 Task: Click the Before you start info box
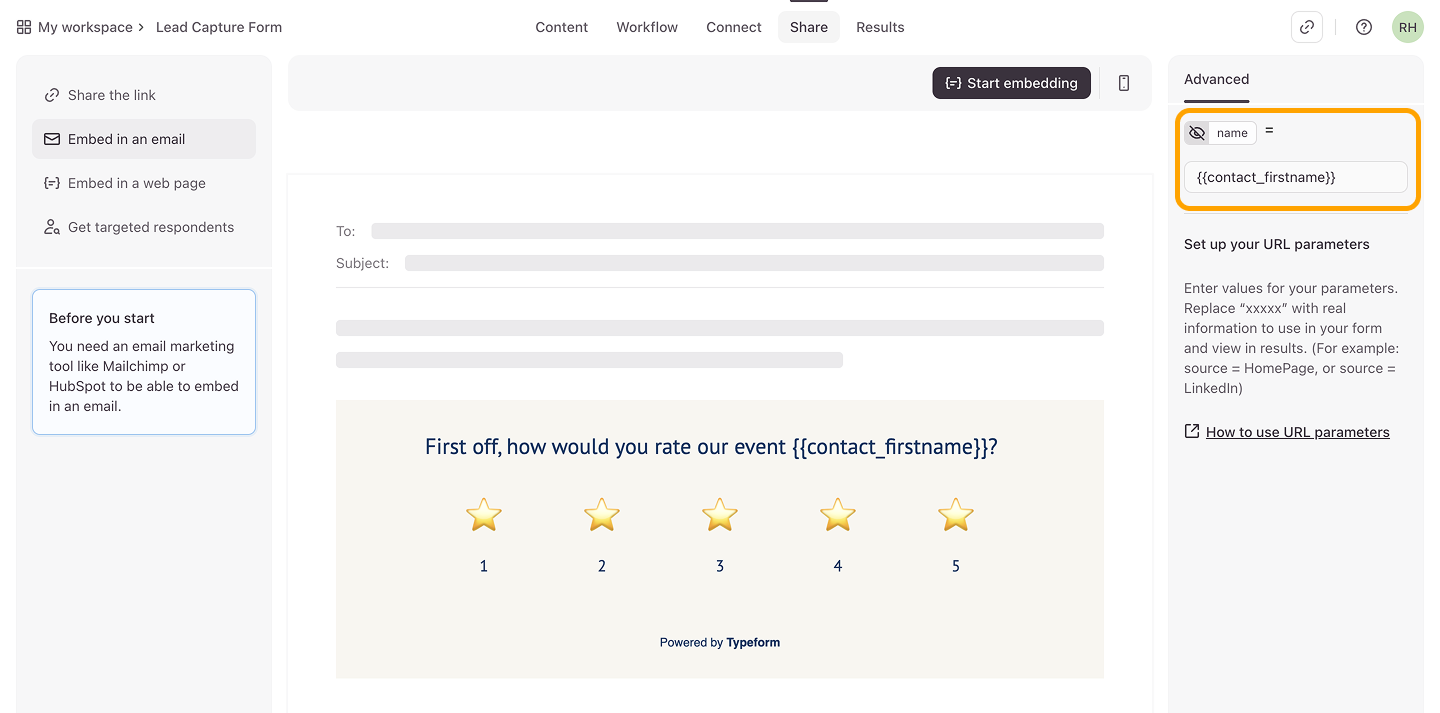(x=144, y=362)
